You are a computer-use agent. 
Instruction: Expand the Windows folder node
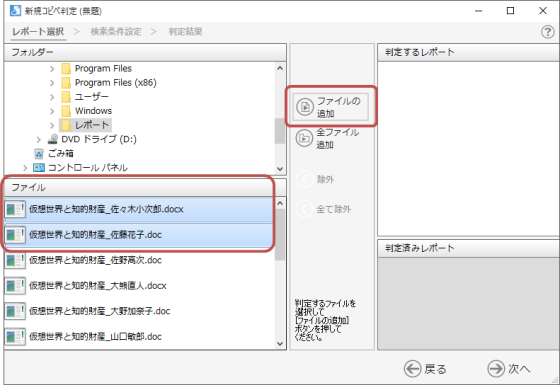click(52, 111)
